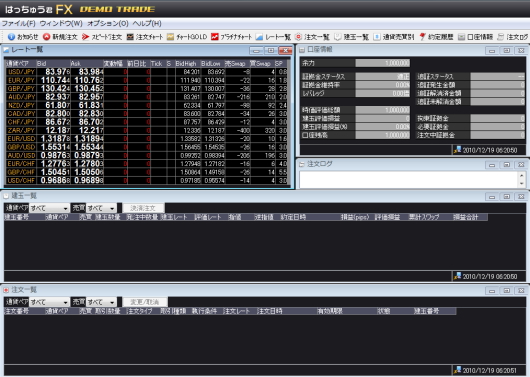Image resolution: width=530 pixels, height=377 pixels.
Task: Open プラチナチャート from the toolbar
Action: [231, 37]
